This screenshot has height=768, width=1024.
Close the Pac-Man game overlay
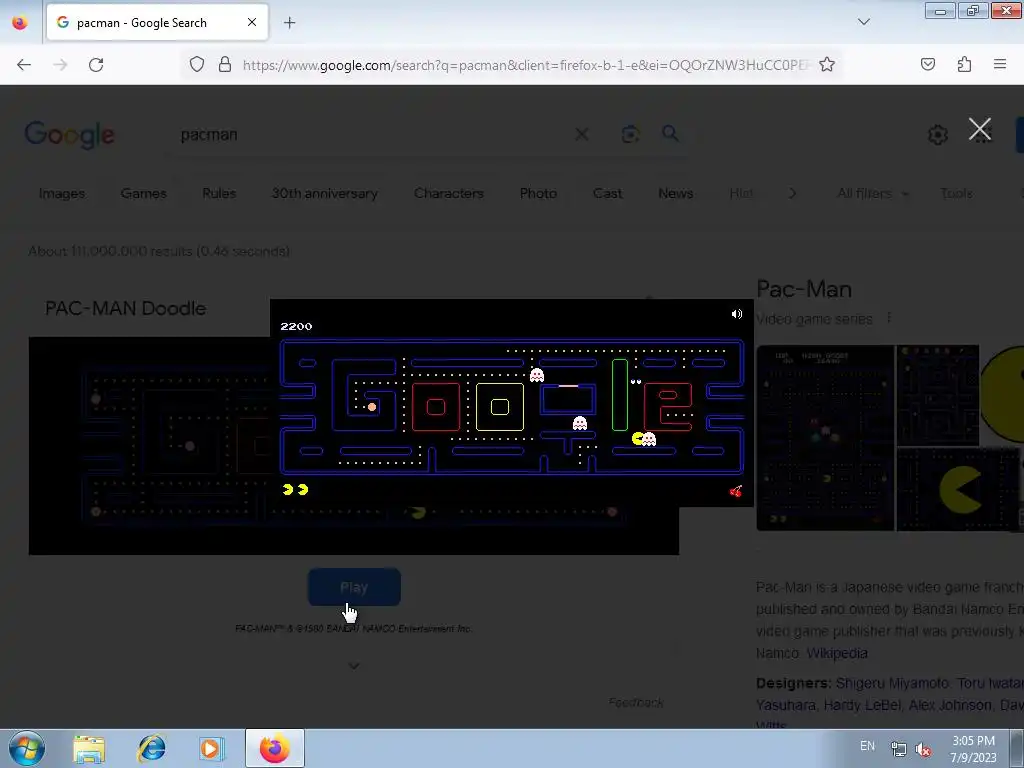(x=980, y=129)
